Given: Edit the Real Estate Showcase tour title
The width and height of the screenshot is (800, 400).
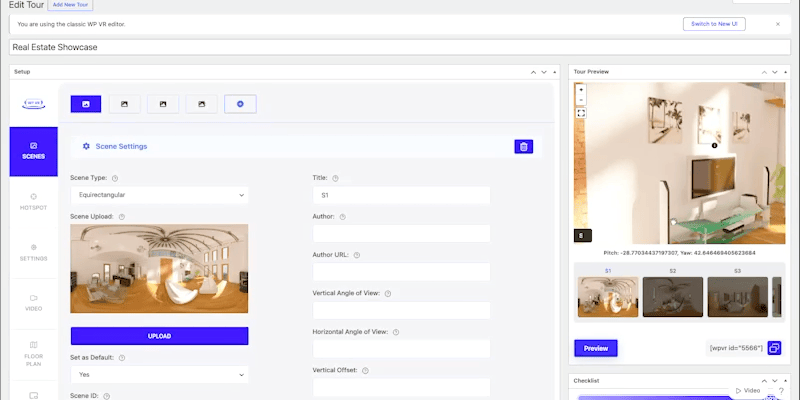Looking at the screenshot, I should (400, 47).
